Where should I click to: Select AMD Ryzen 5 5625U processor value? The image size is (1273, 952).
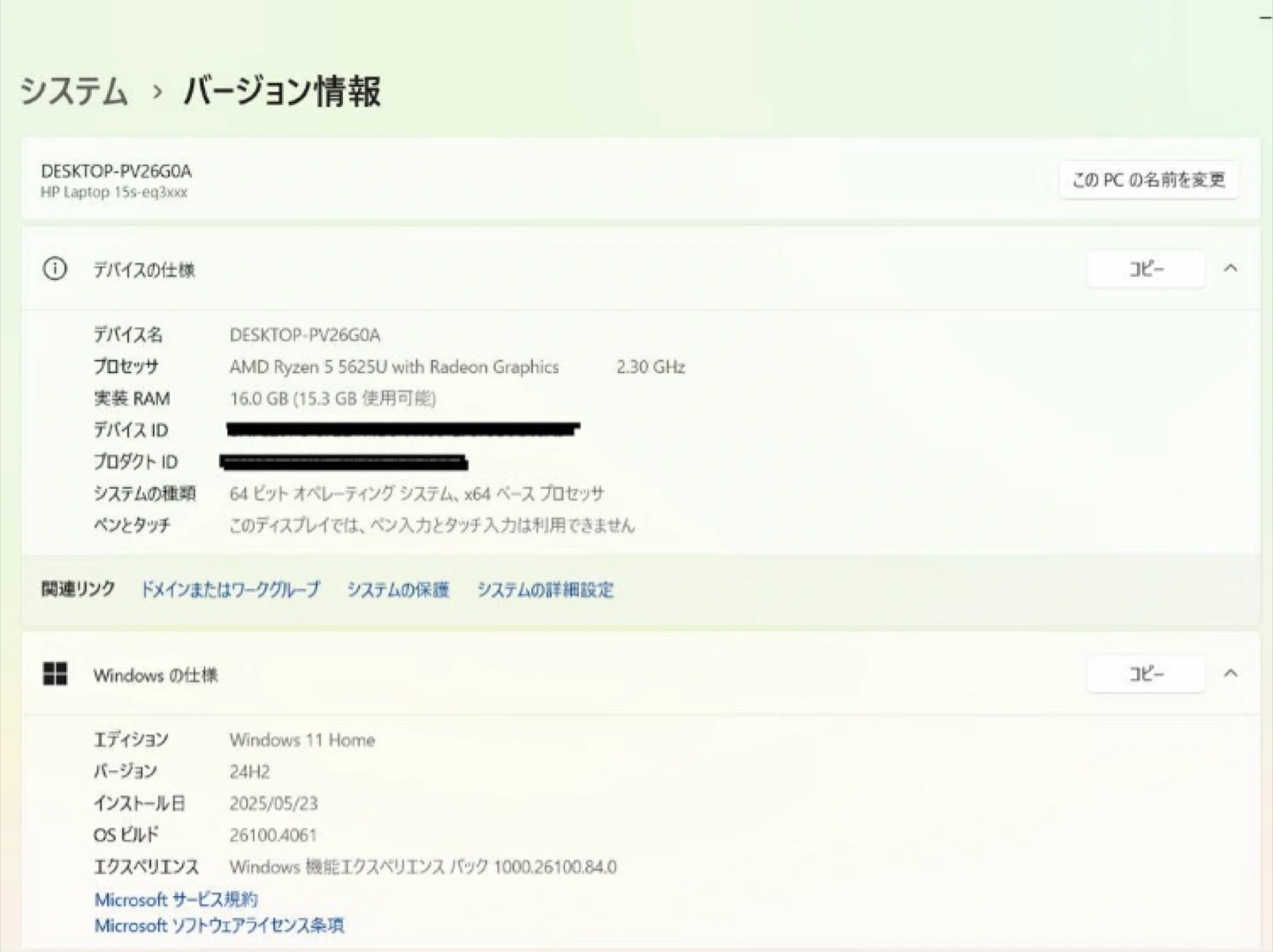(394, 367)
